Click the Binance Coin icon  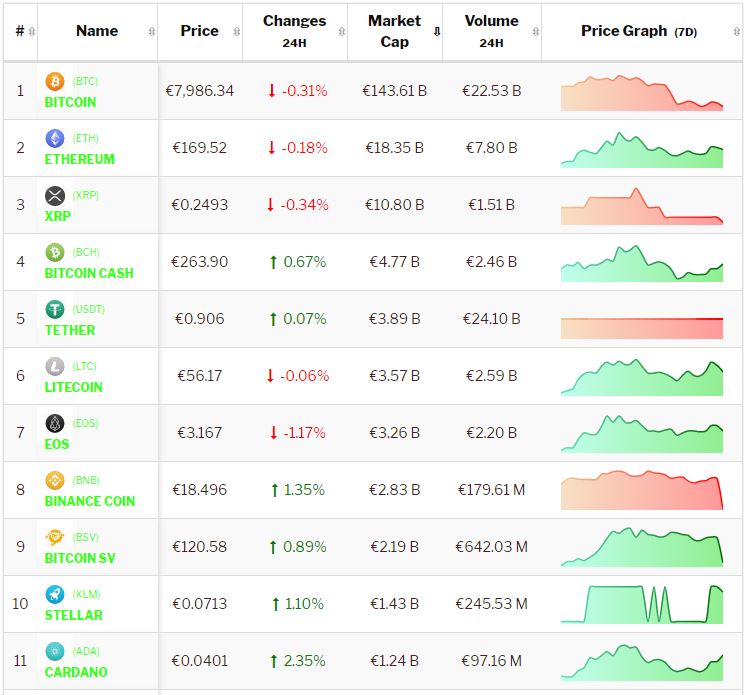pyautogui.click(x=55, y=481)
